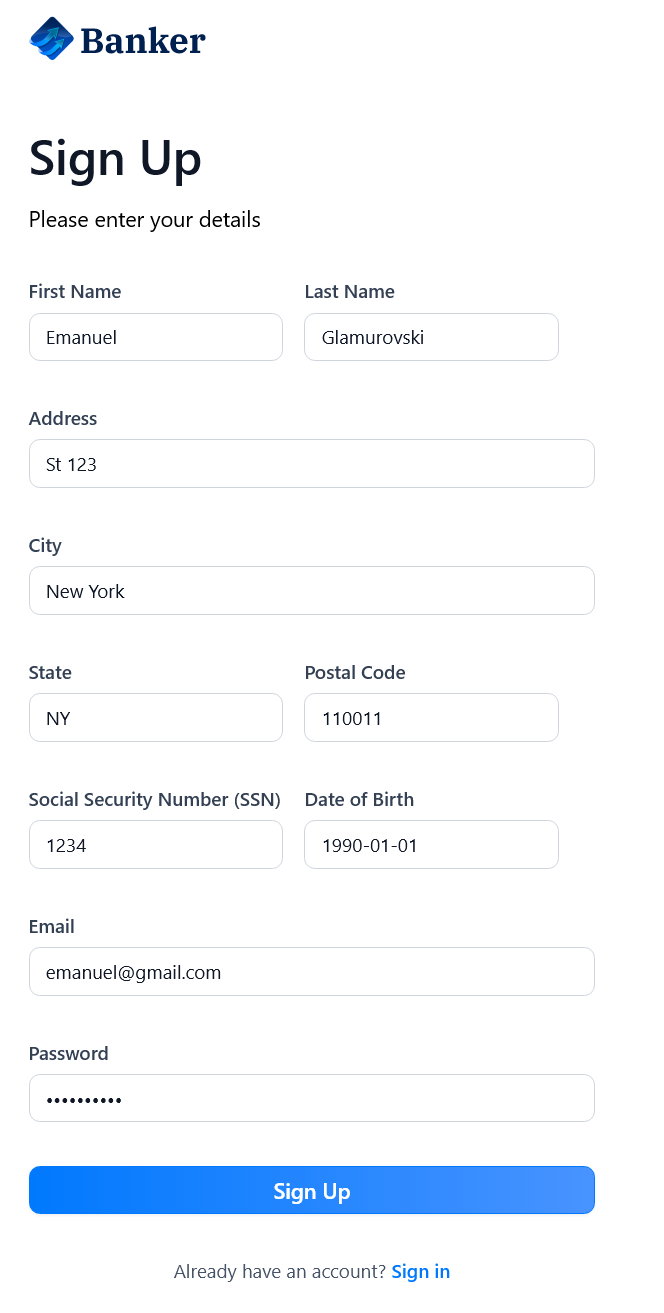
Task: Focus the Email input field
Action: tap(312, 972)
